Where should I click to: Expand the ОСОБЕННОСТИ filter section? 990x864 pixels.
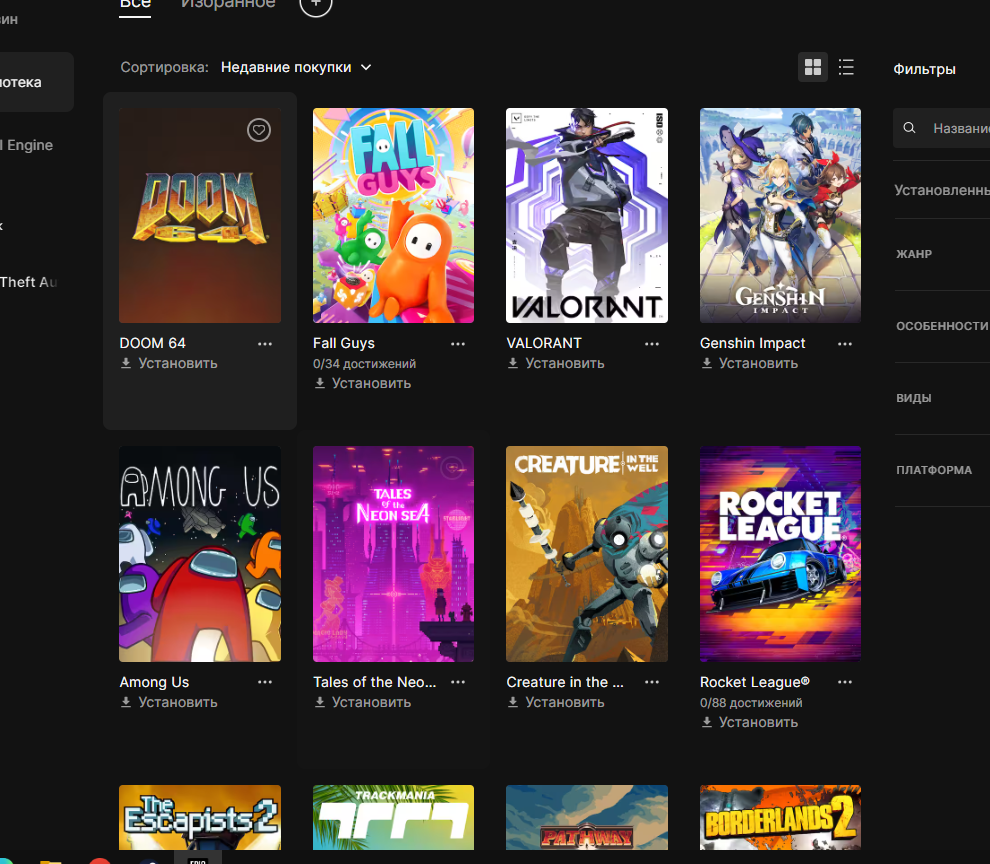pyautogui.click(x=942, y=326)
